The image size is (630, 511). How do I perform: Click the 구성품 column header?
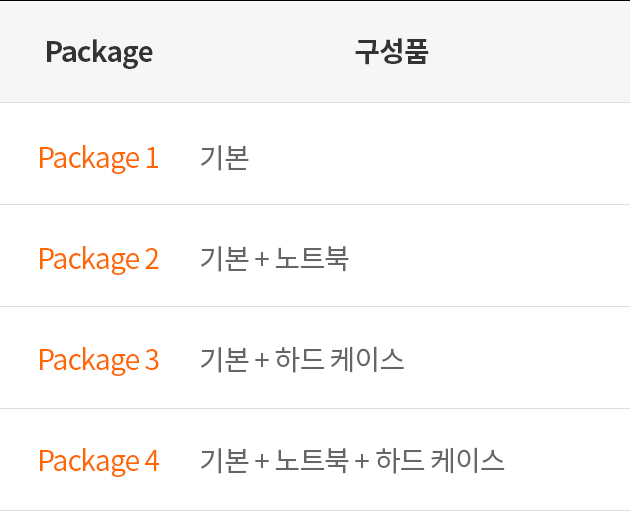point(392,51)
